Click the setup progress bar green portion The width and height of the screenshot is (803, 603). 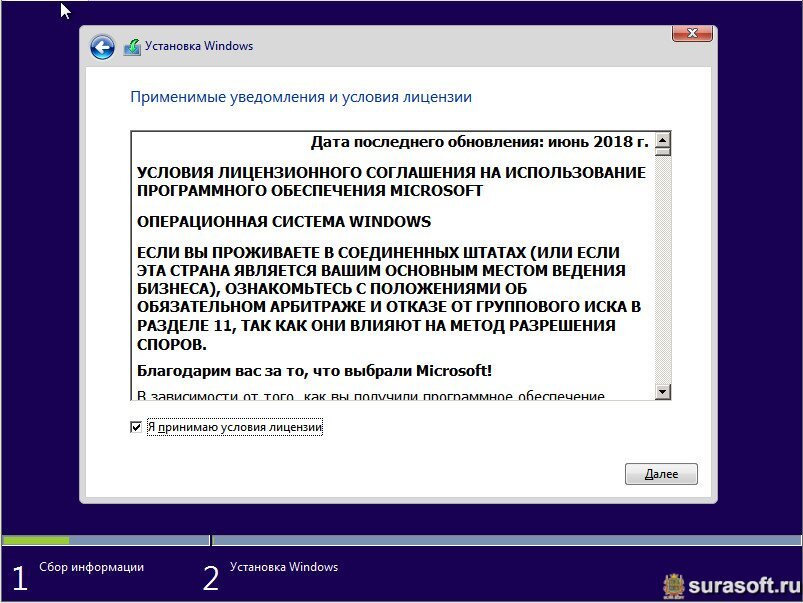pyautogui.click(x=36, y=540)
